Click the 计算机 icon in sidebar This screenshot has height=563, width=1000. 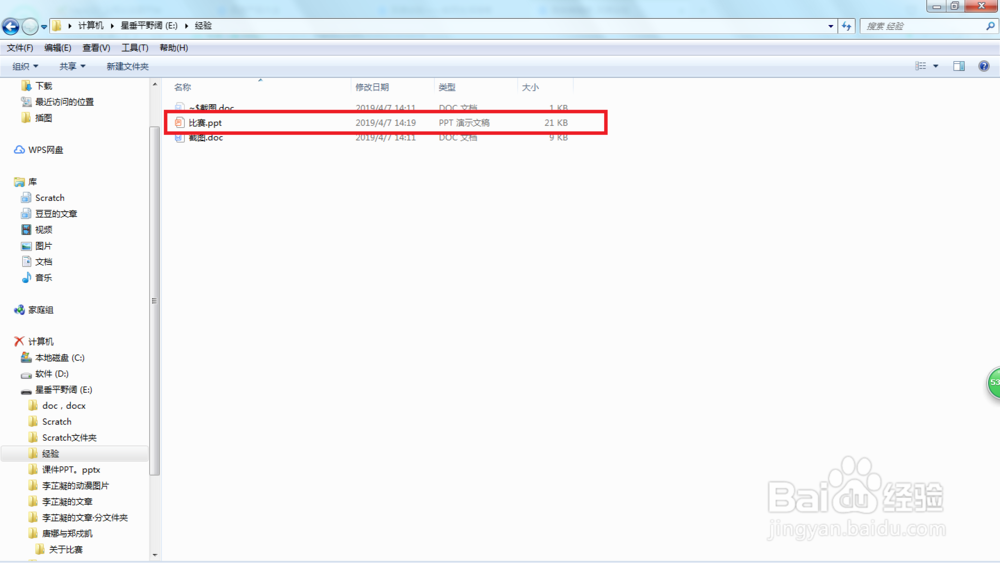(19, 341)
